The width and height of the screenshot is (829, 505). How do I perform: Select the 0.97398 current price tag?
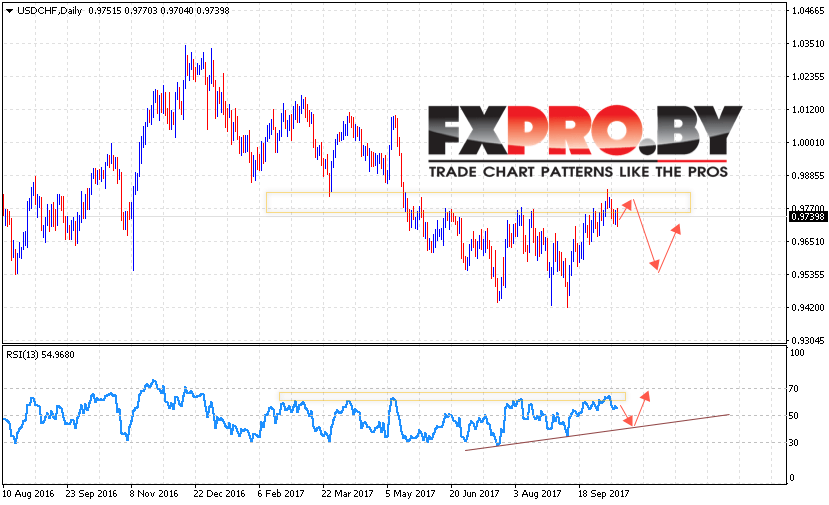click(807, 217)
